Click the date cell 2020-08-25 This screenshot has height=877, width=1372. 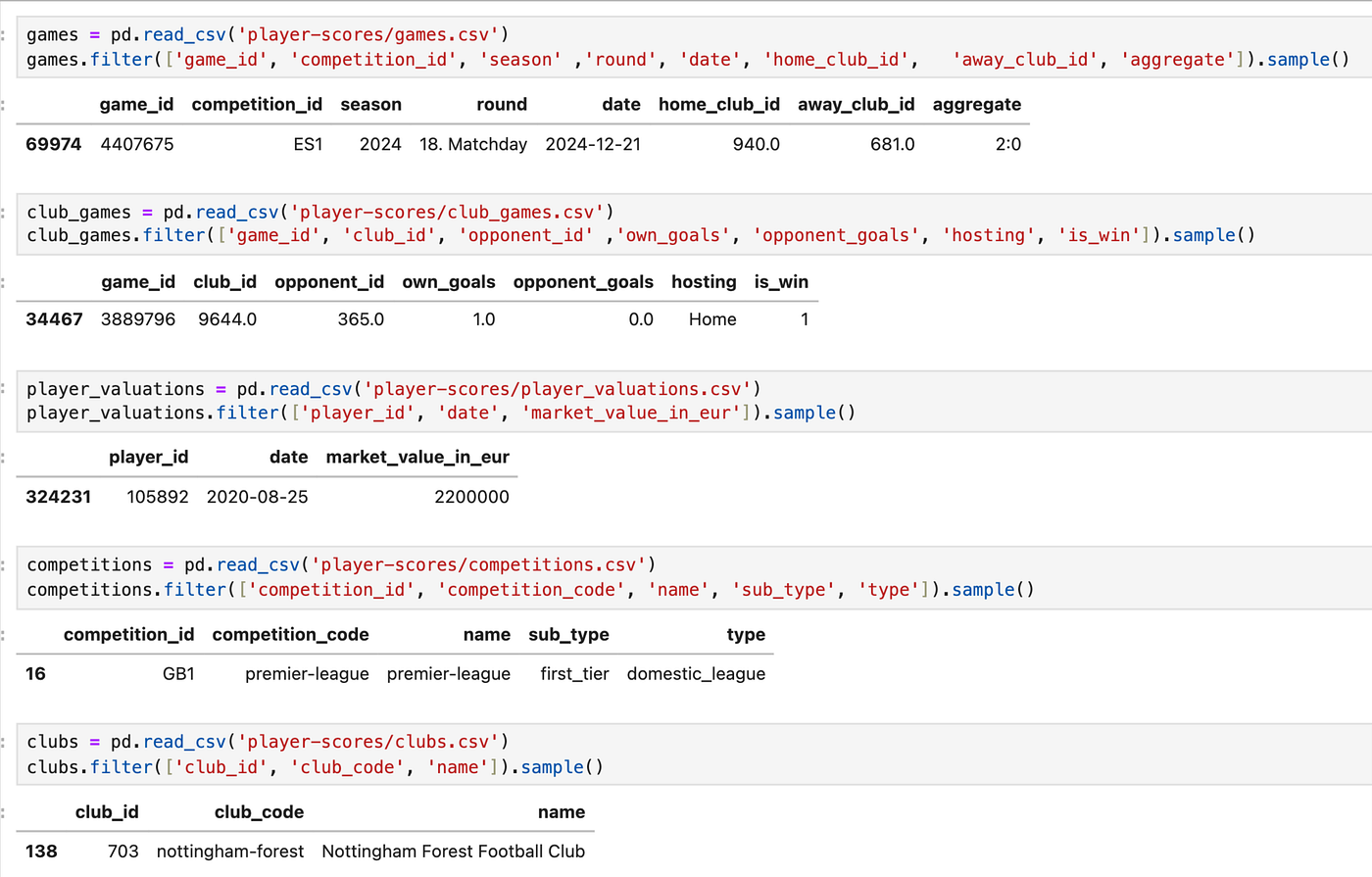[x=258, y=497]
